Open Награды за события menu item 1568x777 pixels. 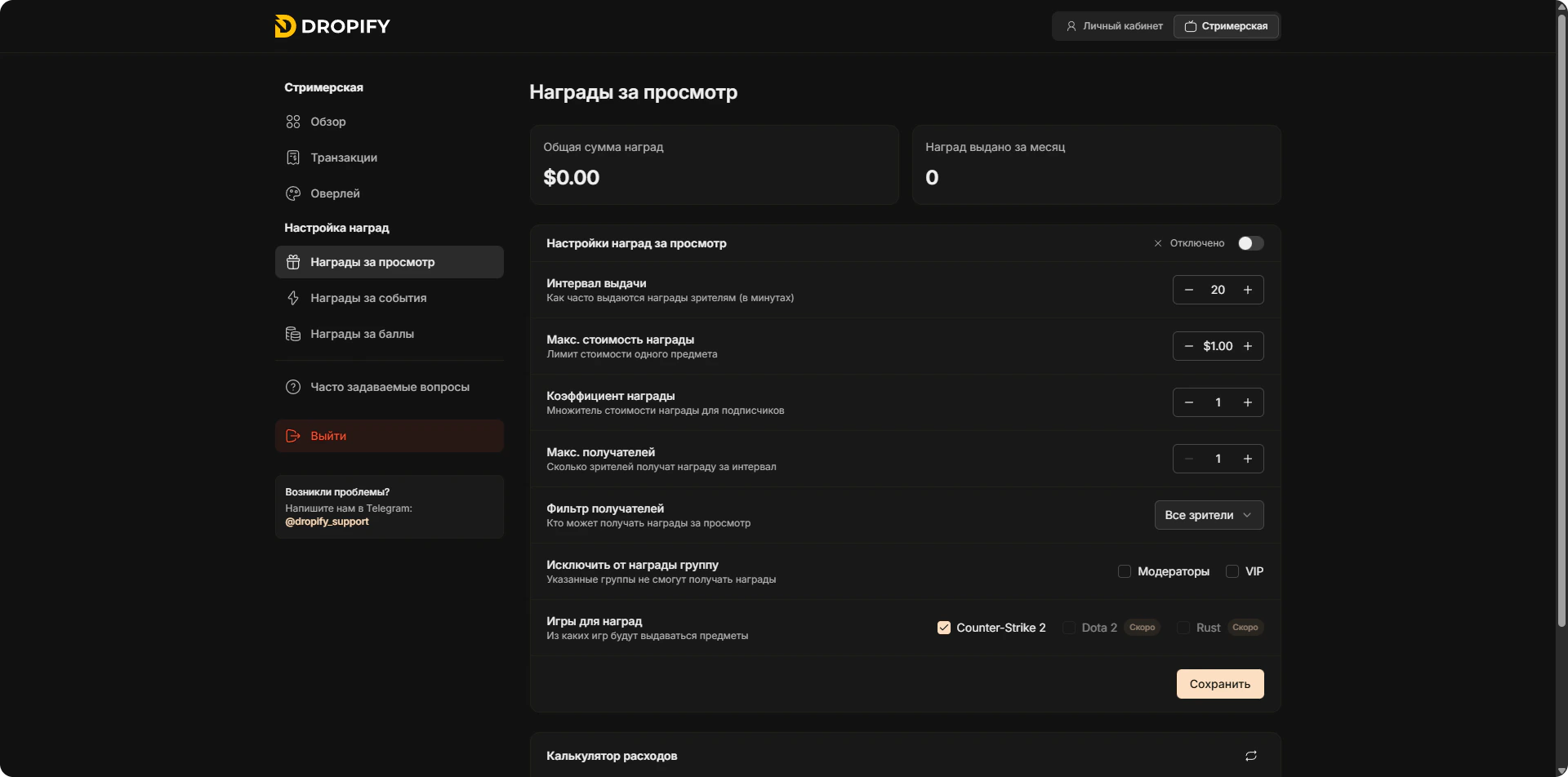pyautogui.click(x=390, y=298)
